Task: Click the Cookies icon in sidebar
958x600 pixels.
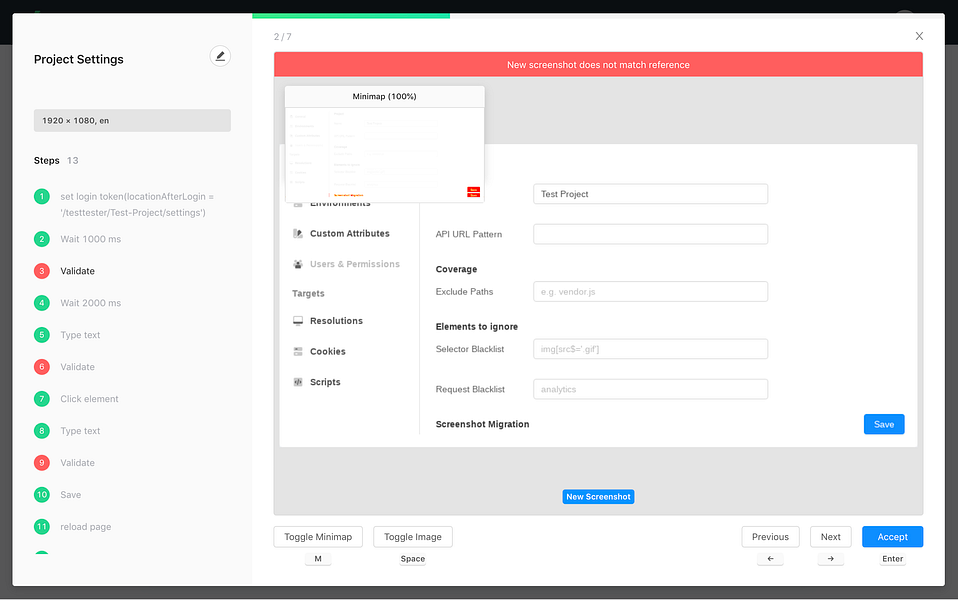Action: click(298, 351)
